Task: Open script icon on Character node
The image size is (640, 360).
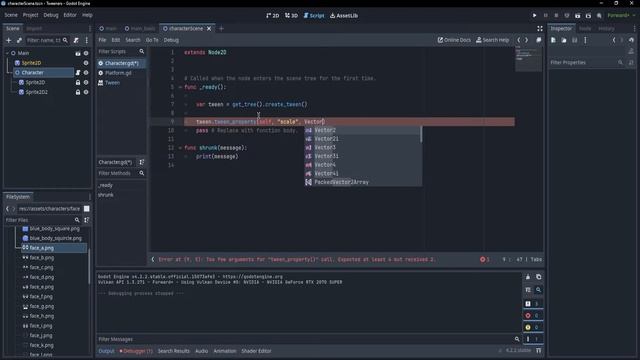Action: point(78,72)
